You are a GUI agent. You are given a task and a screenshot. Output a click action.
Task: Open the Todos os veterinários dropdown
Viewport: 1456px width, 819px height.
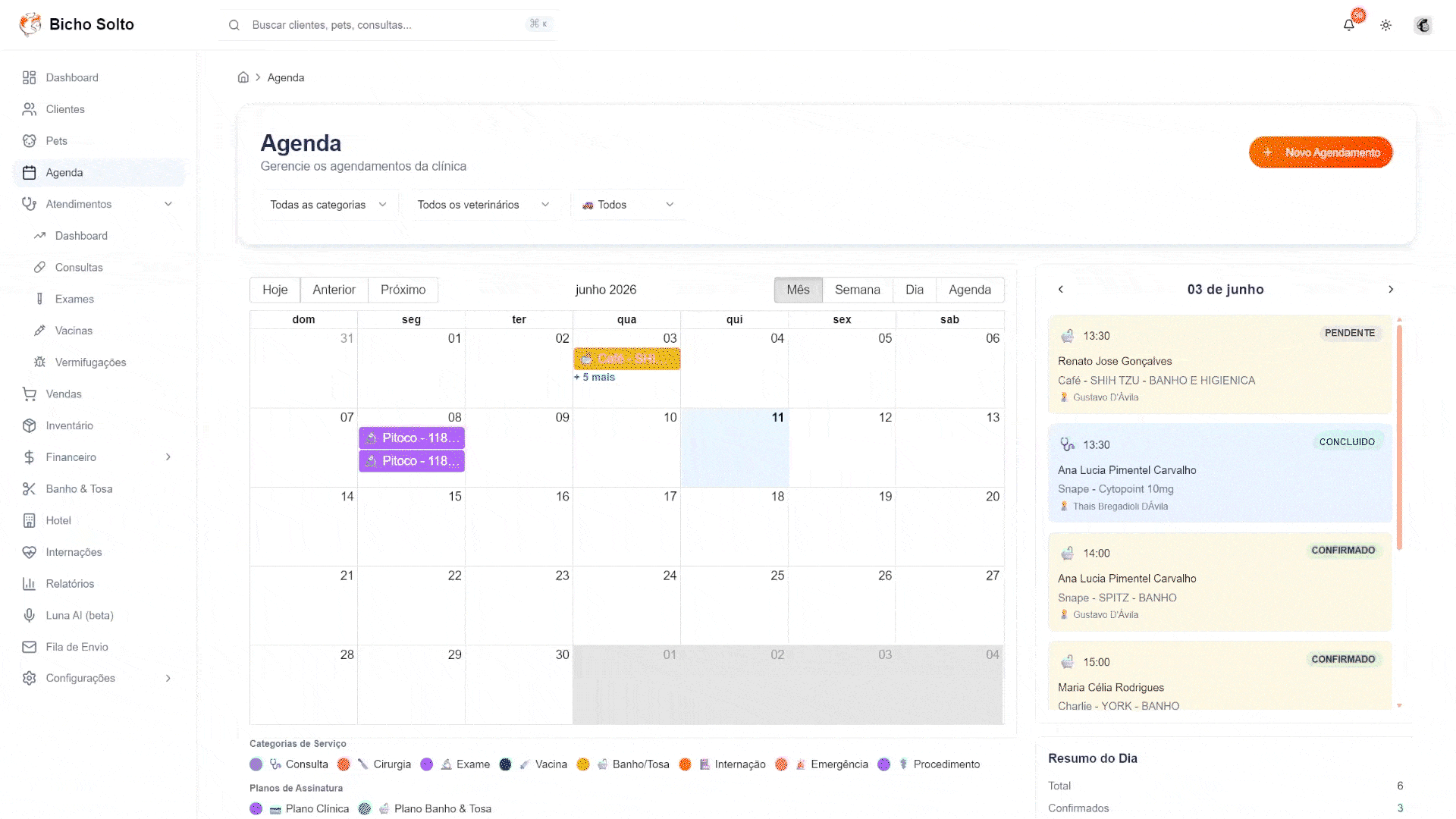484,205
